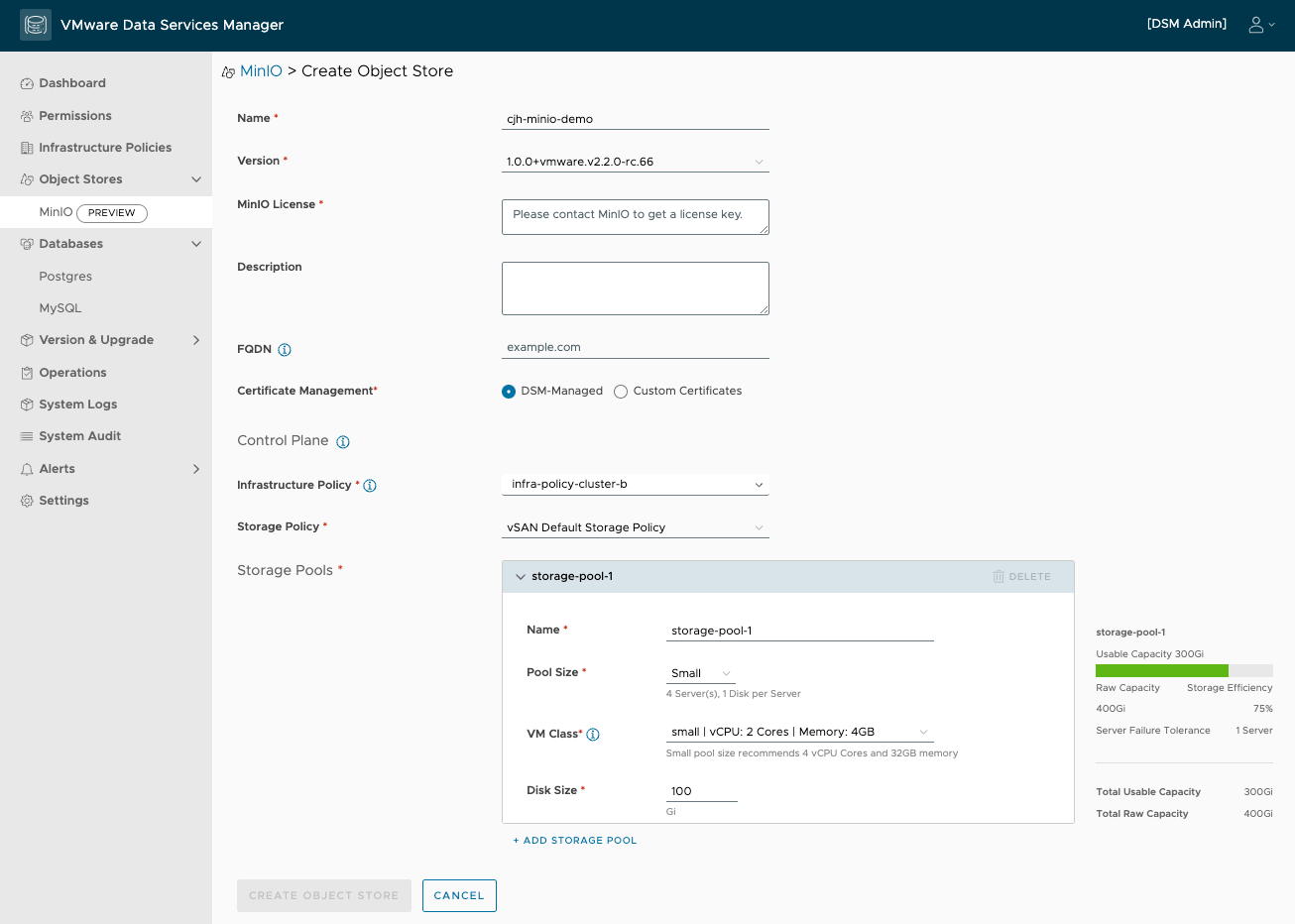Screen dimensions: 1295x924
Task: Click the storage pool Name field
Action: [x=800, y=631]
